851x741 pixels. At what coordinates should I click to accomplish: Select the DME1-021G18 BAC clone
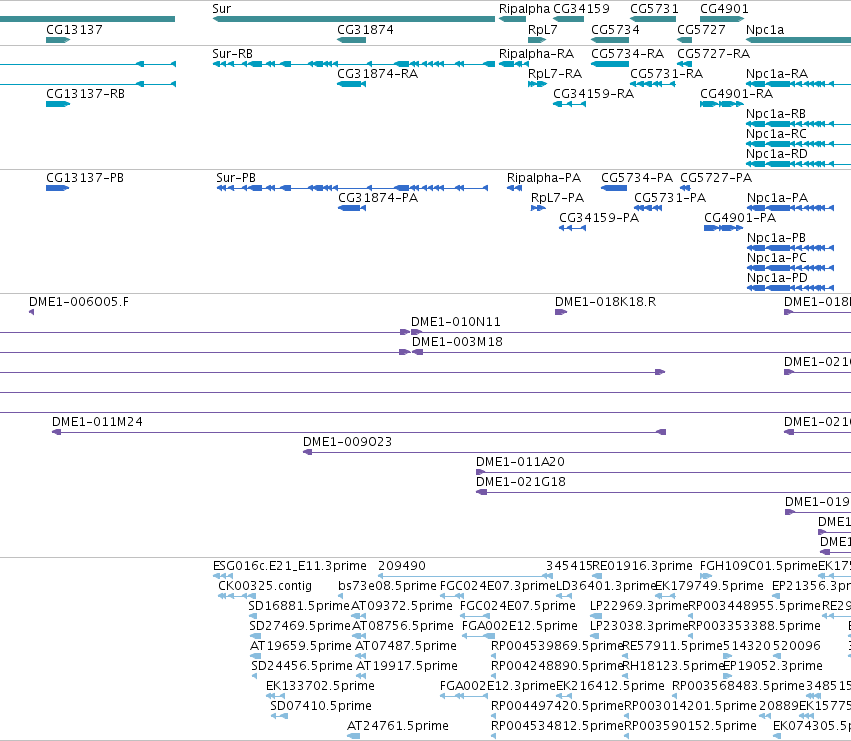[663, 492]
